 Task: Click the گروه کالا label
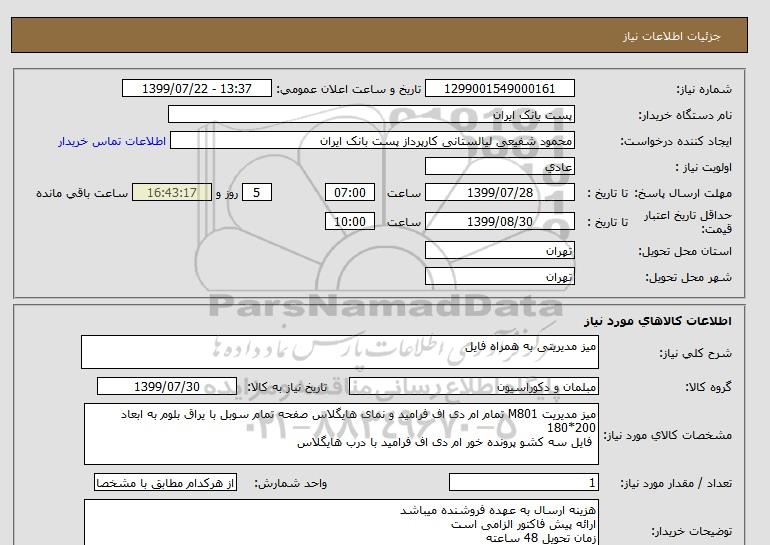tap(709, 387)
